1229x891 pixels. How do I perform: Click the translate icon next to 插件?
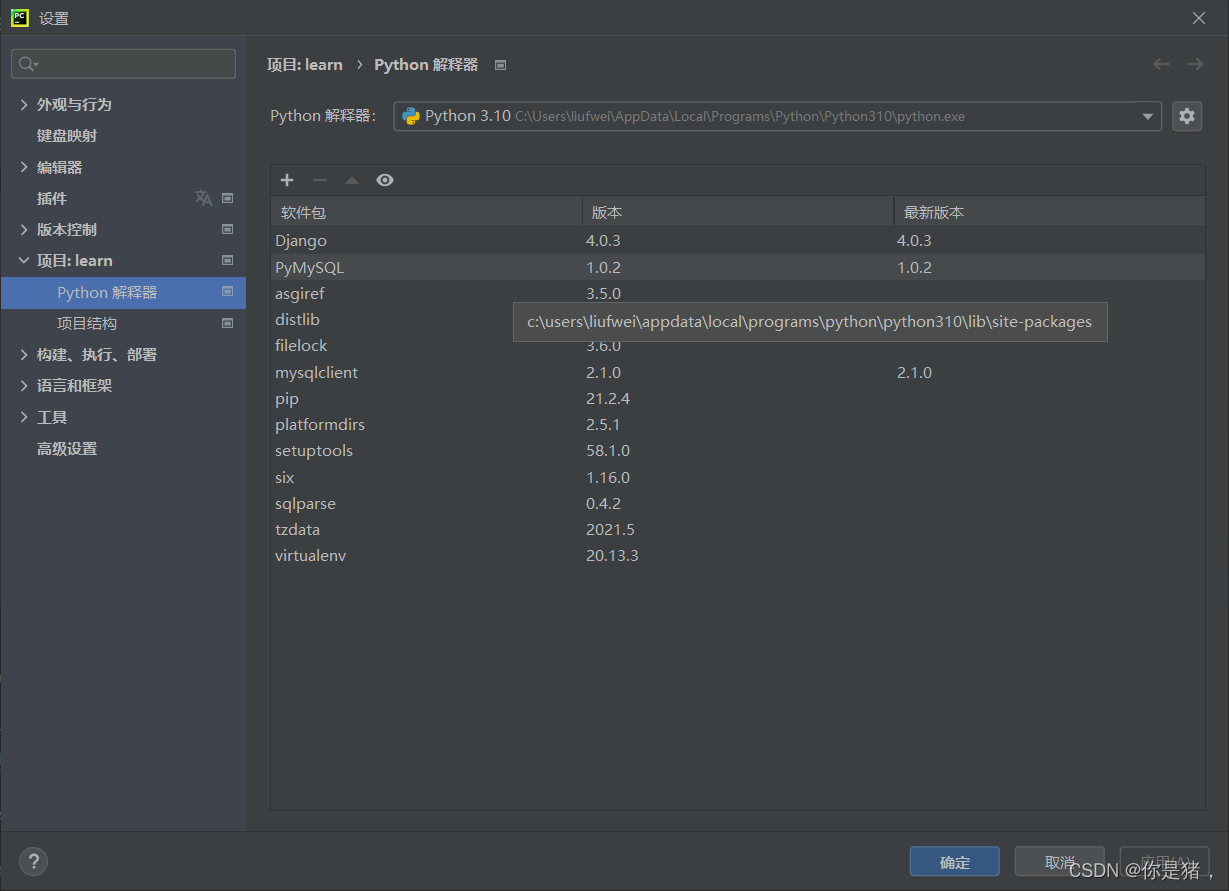[203, 198]
